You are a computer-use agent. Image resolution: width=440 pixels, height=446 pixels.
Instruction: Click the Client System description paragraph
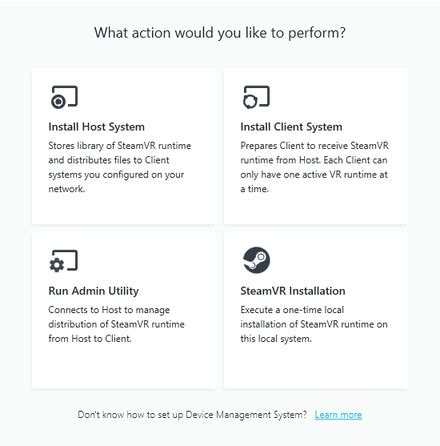314,167
